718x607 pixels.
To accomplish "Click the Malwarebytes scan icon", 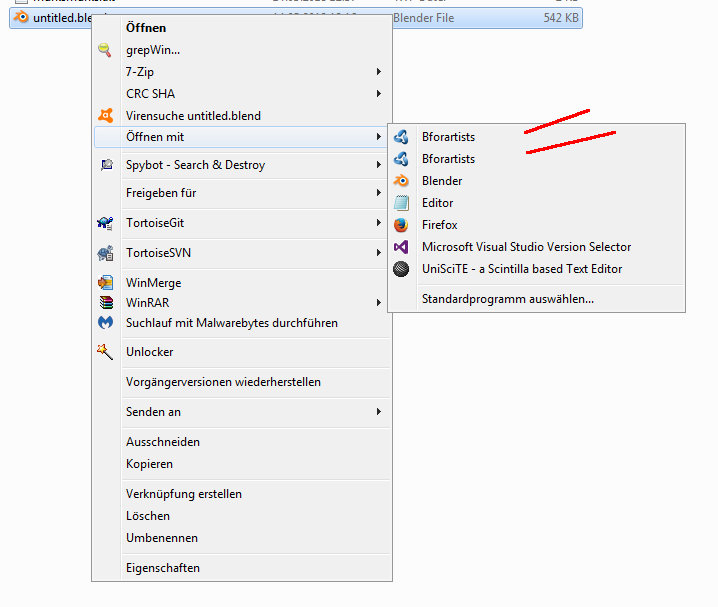I will pos(105,323).
